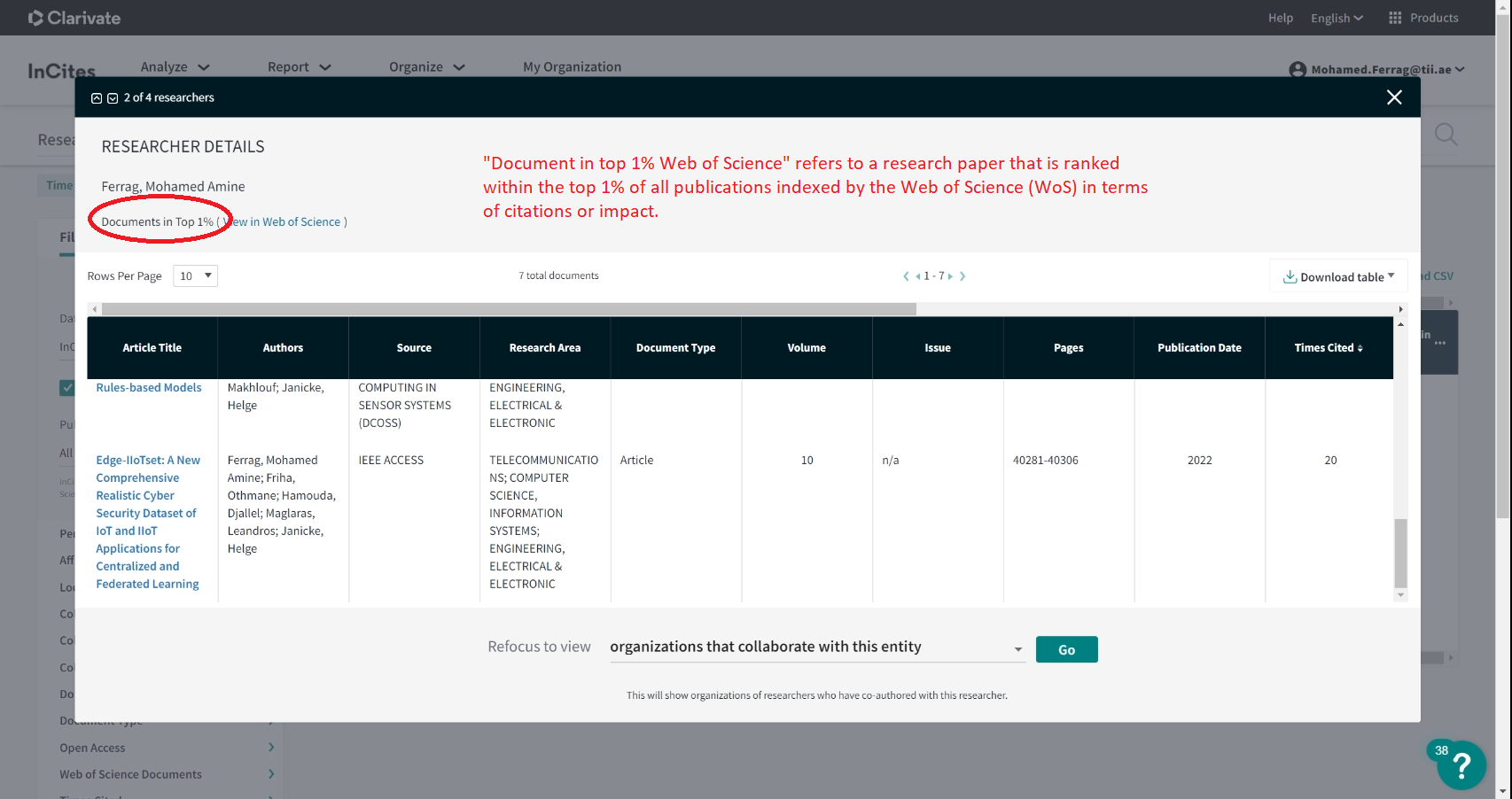Open the My Organization menu item
This screenshot has width=1512, height=799.
[x=572, y=67]
